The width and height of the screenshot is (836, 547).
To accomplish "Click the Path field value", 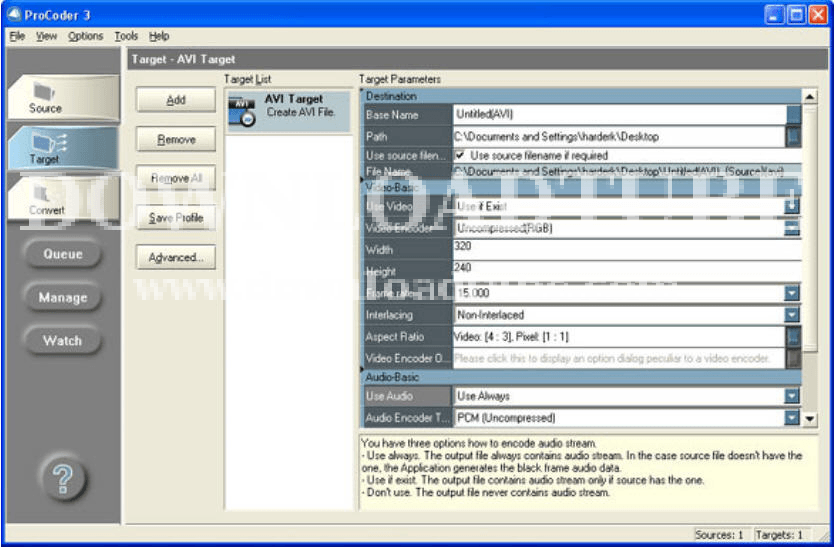I will (x=620, y=136).
